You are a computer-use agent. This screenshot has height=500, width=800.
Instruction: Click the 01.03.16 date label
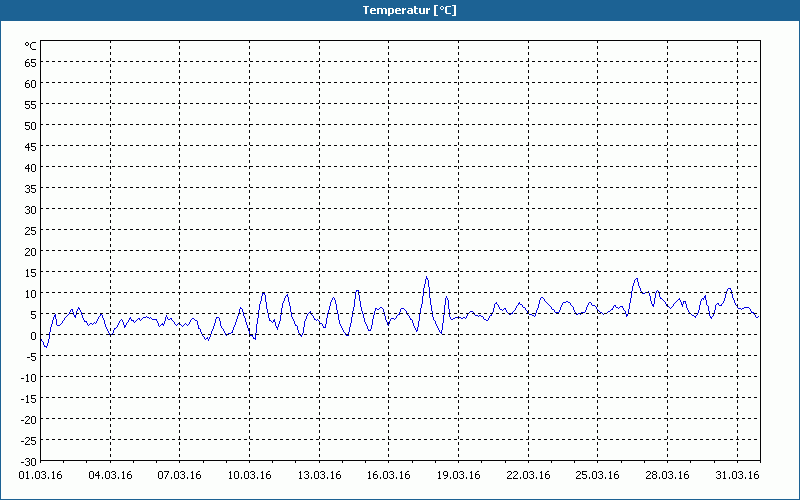40,476
